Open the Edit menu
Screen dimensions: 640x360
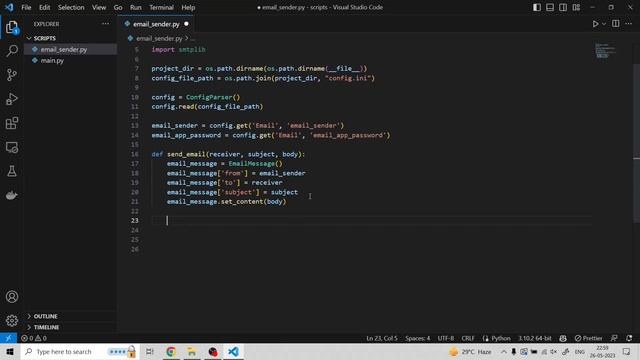tap(44, 7)
